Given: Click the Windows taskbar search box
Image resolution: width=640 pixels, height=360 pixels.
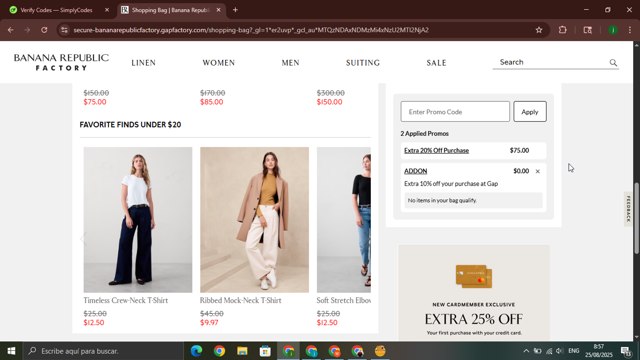Looking at the screenshot, I should click(x=102, y=351).
